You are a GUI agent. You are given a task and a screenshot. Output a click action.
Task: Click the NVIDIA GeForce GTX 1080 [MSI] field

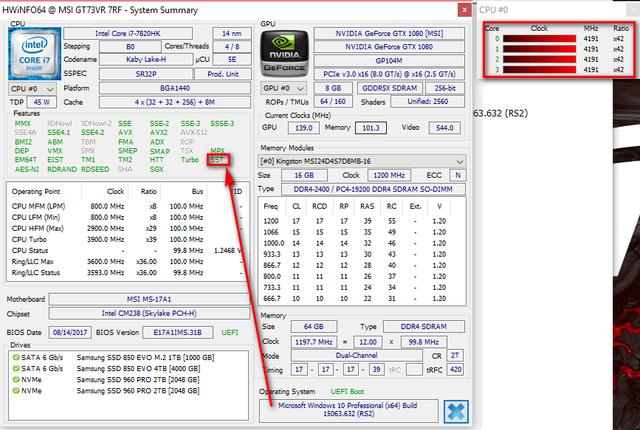click(x=389, y=33)
